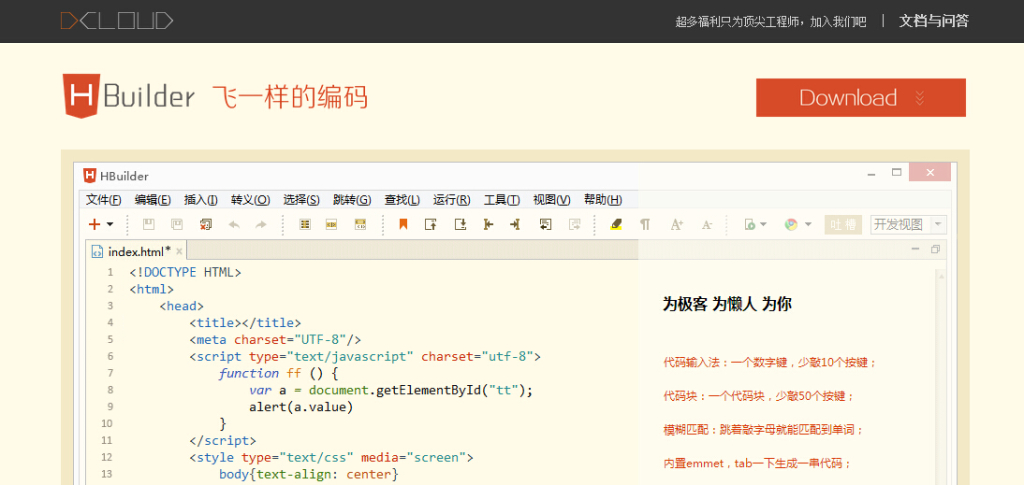The height and width of the screenshot is (485, 1024).
Task: Click the previous-mark up-arrow page icon
Action: (430, 225)
